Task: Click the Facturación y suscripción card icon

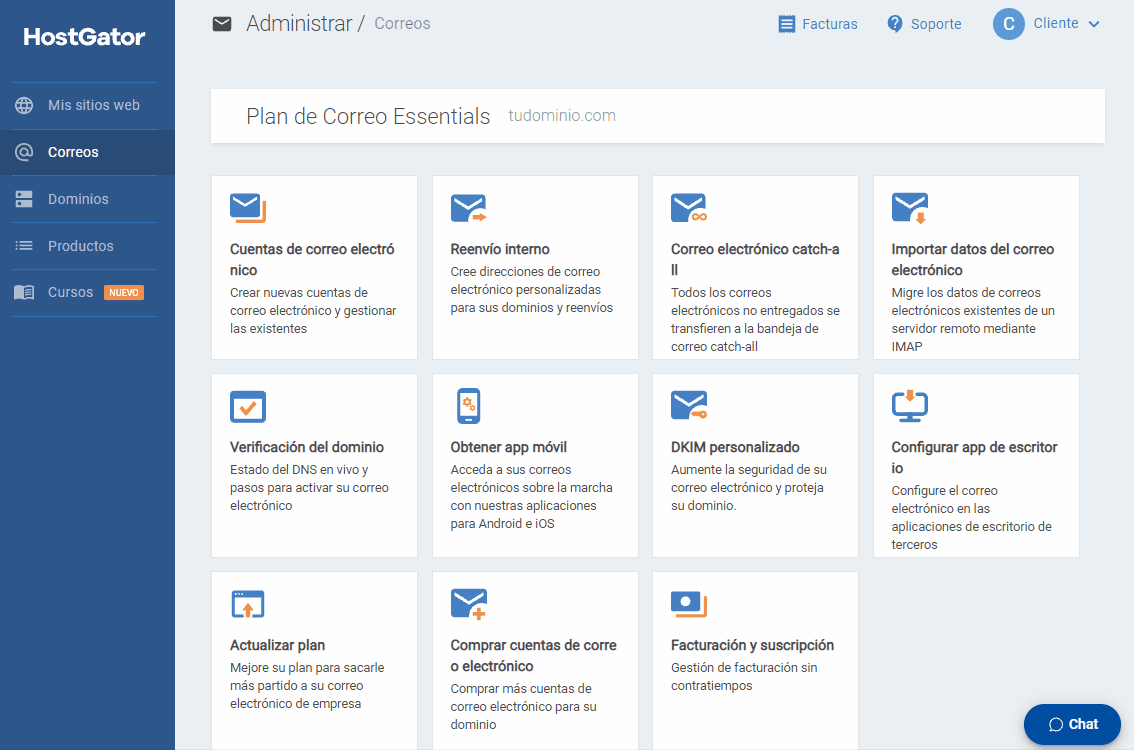Action: 688,604
